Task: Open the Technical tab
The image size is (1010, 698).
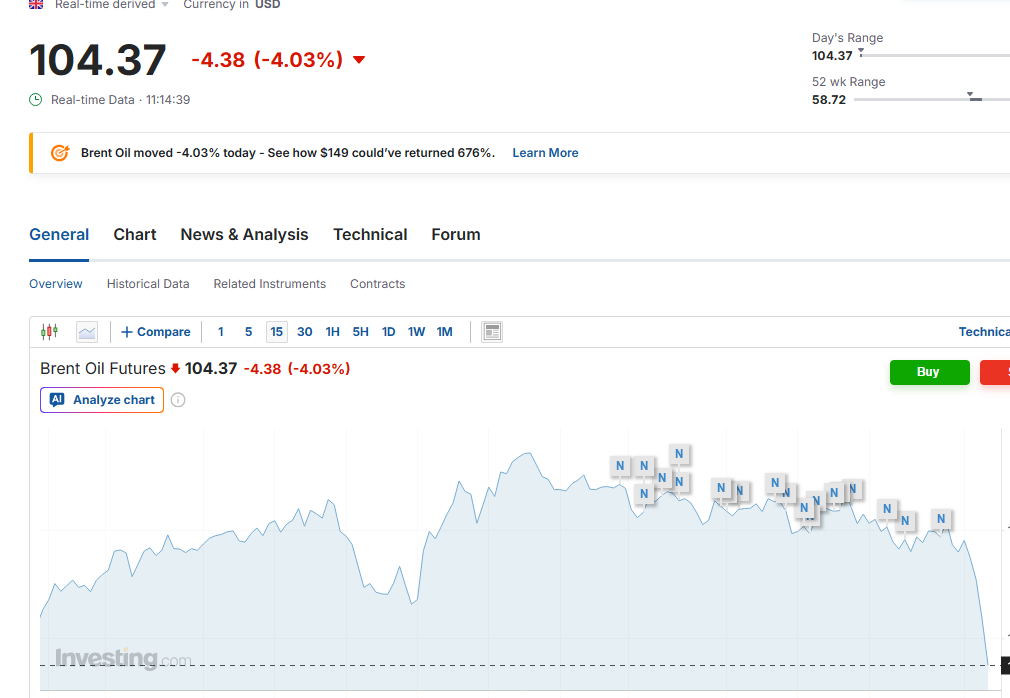Action: 370,234
